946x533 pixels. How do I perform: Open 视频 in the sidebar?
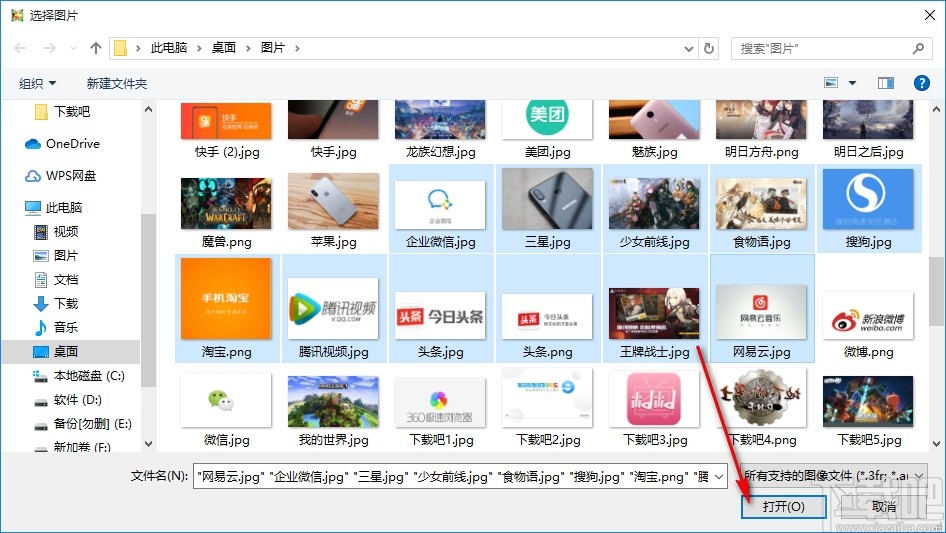pyautogui.click(x=56, y=232)
